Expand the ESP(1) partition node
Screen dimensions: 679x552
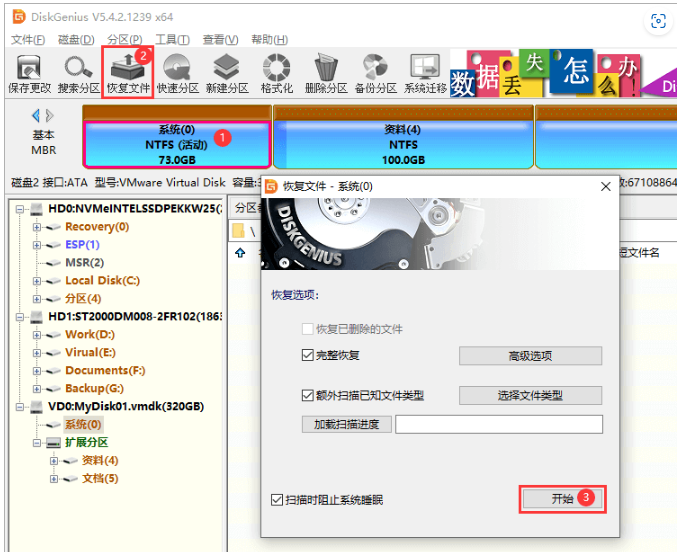(x=37, y=245)
